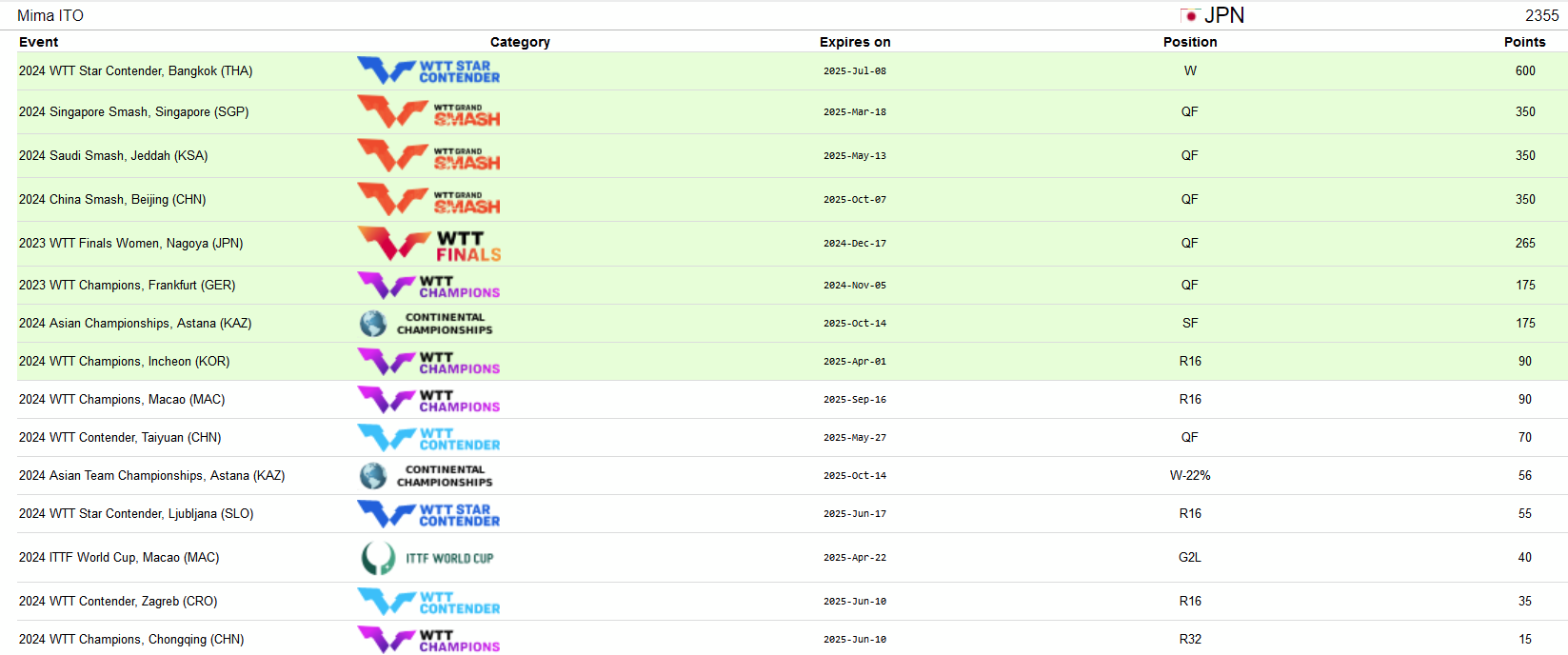The height and width of the screenshot is (655, 1568).
Task: Select 2024 Asian Championships, Astana (KAZ)
Action: point(135,324)
